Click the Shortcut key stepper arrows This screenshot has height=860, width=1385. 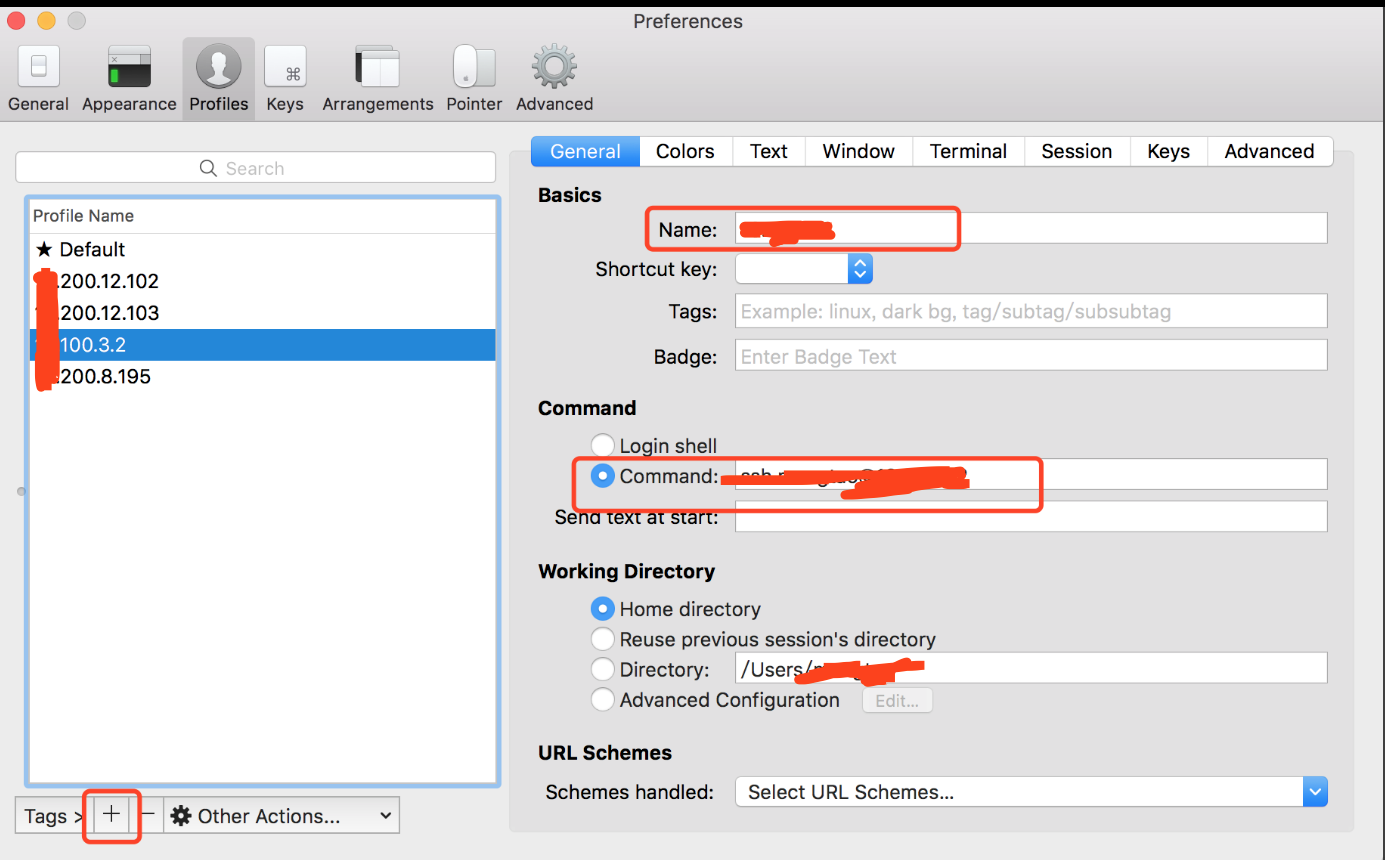(859, 268)
